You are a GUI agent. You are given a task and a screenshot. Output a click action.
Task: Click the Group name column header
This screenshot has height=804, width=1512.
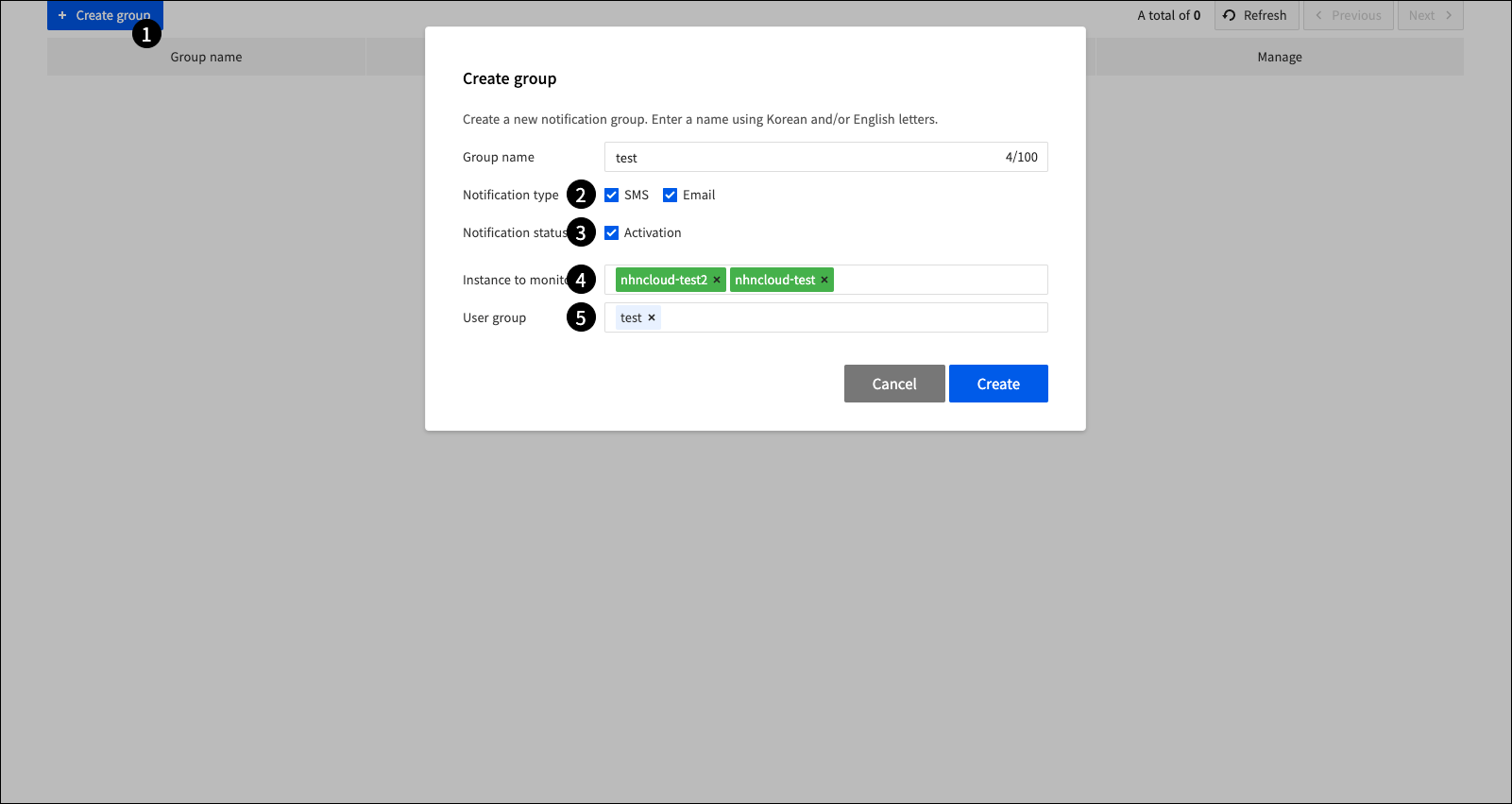pos(206,57)
